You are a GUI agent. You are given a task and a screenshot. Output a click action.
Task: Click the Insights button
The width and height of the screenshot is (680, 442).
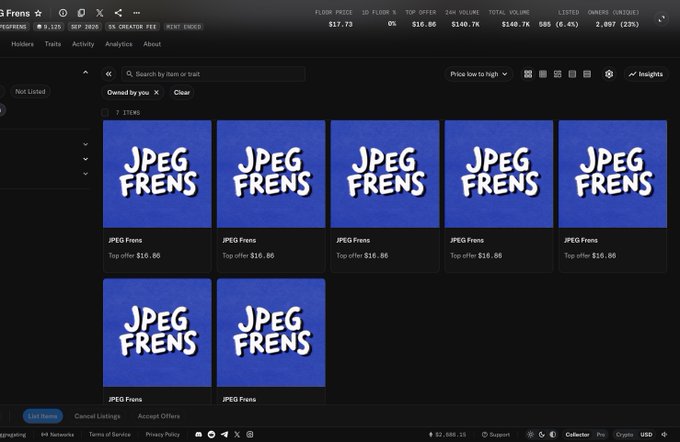pyautogui.click(x=646, y=74)
